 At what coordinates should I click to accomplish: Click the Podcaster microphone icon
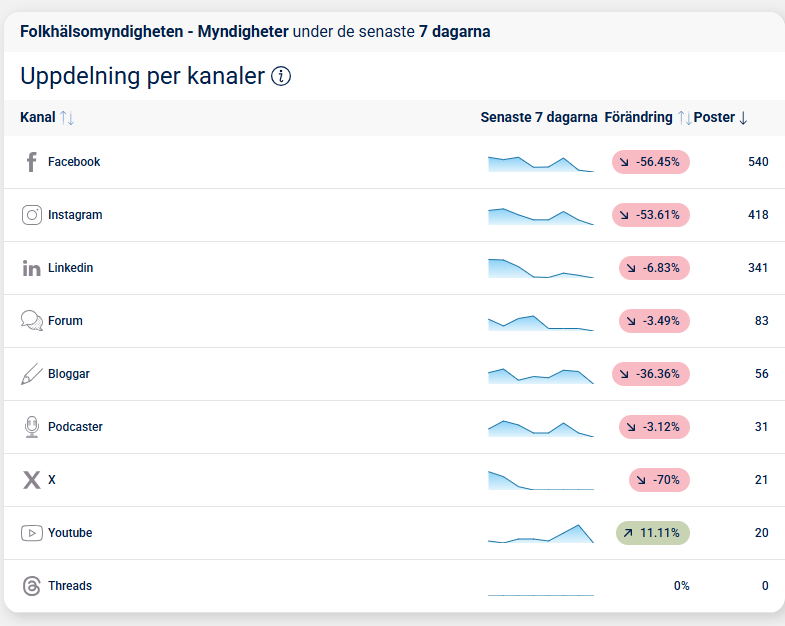pos(32,427)
